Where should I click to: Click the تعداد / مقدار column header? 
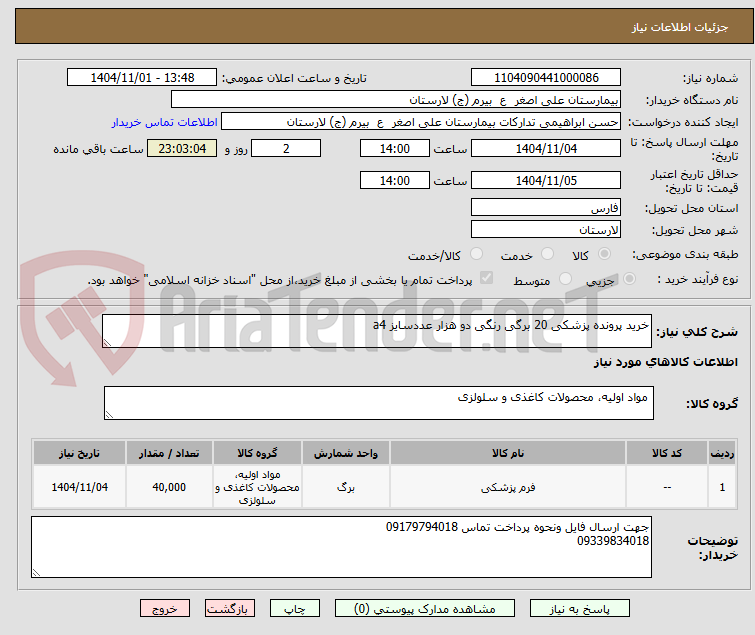point(169,453)
